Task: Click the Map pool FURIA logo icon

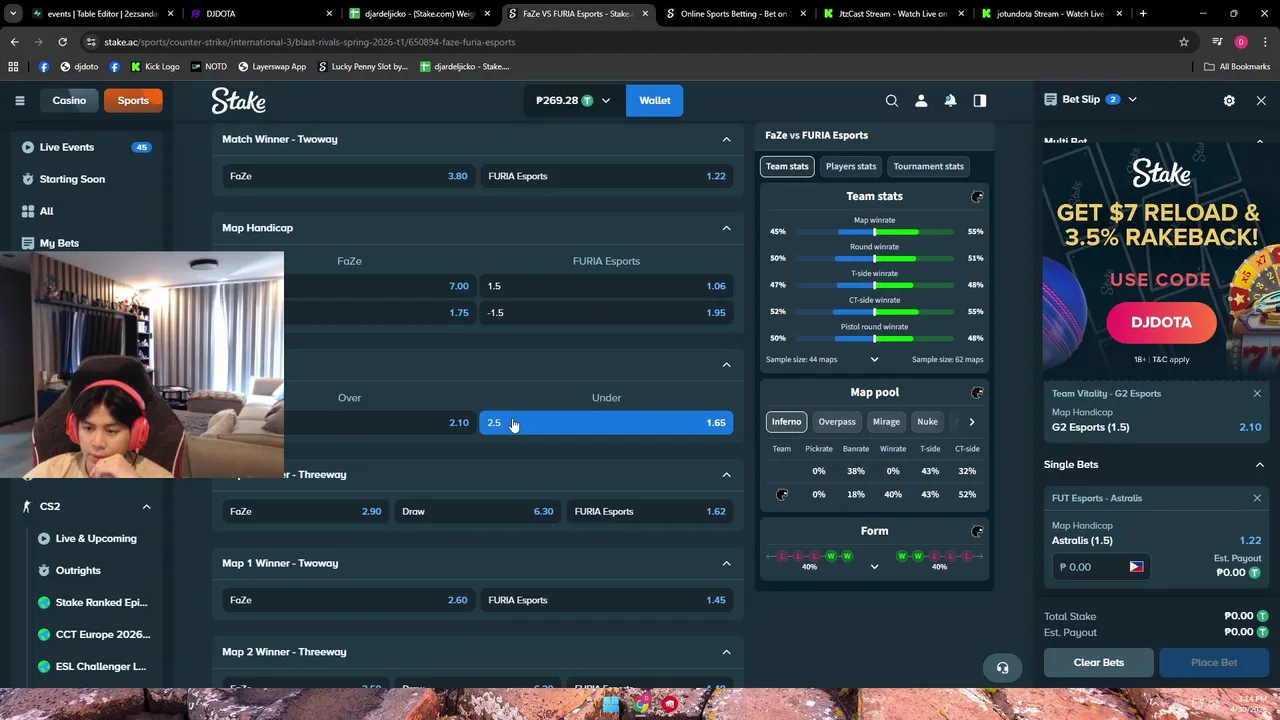Action: [x=977, y=392]
